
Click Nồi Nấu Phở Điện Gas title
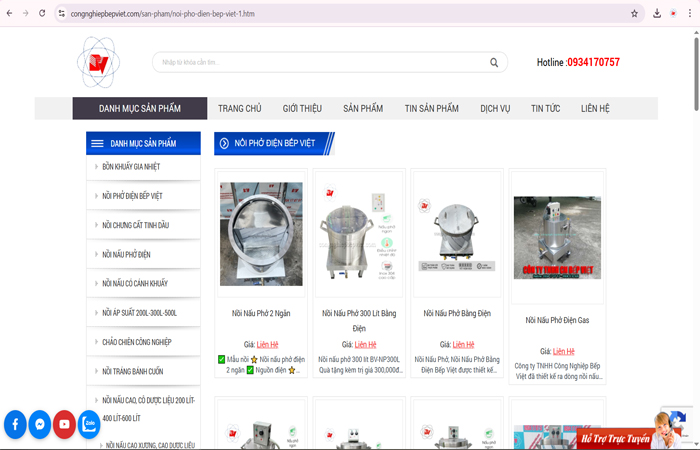coord(557,320)
